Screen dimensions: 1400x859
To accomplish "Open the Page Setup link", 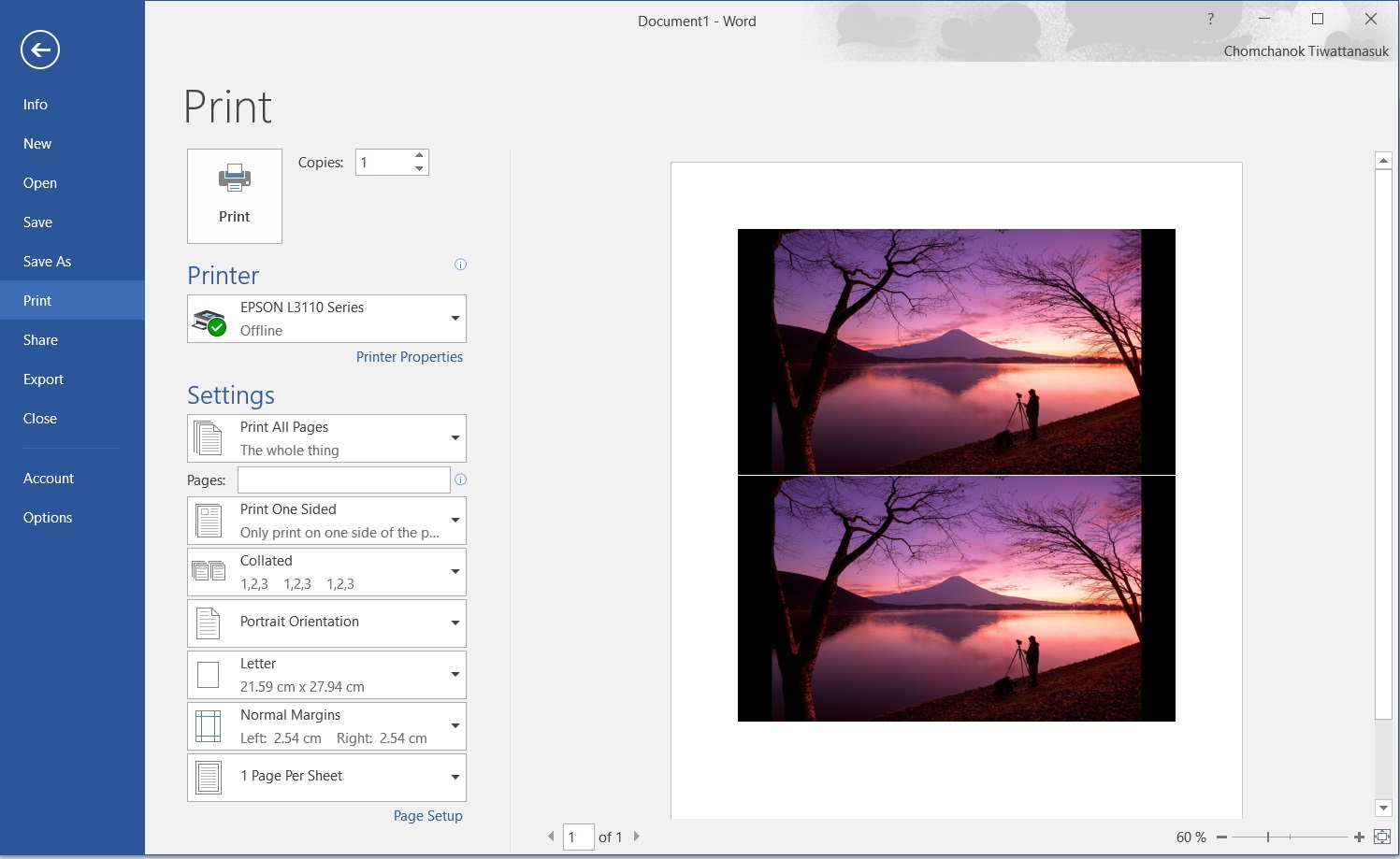I will coord(427,816).
